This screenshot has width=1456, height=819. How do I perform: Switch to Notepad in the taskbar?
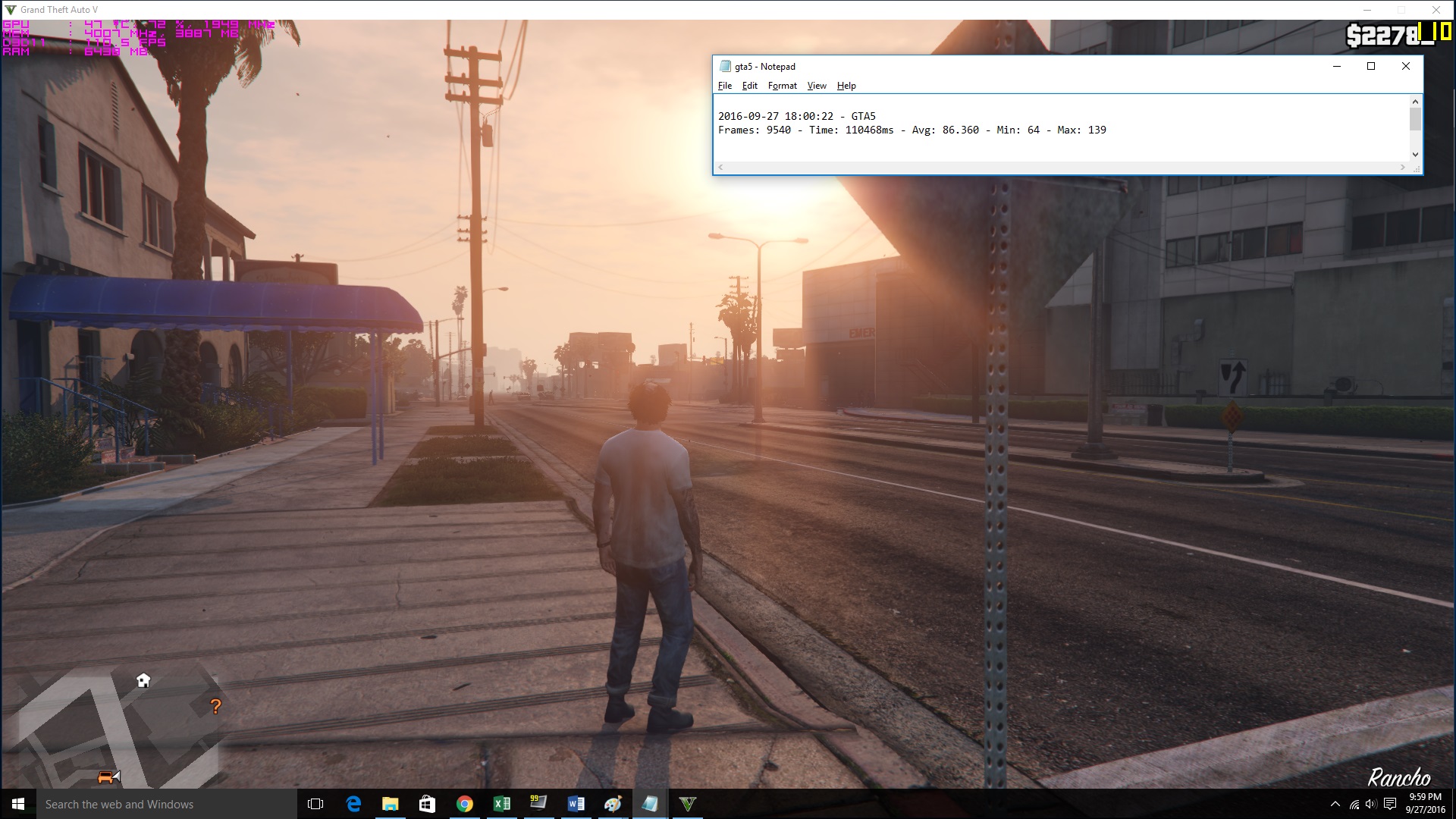click(650, 804)
